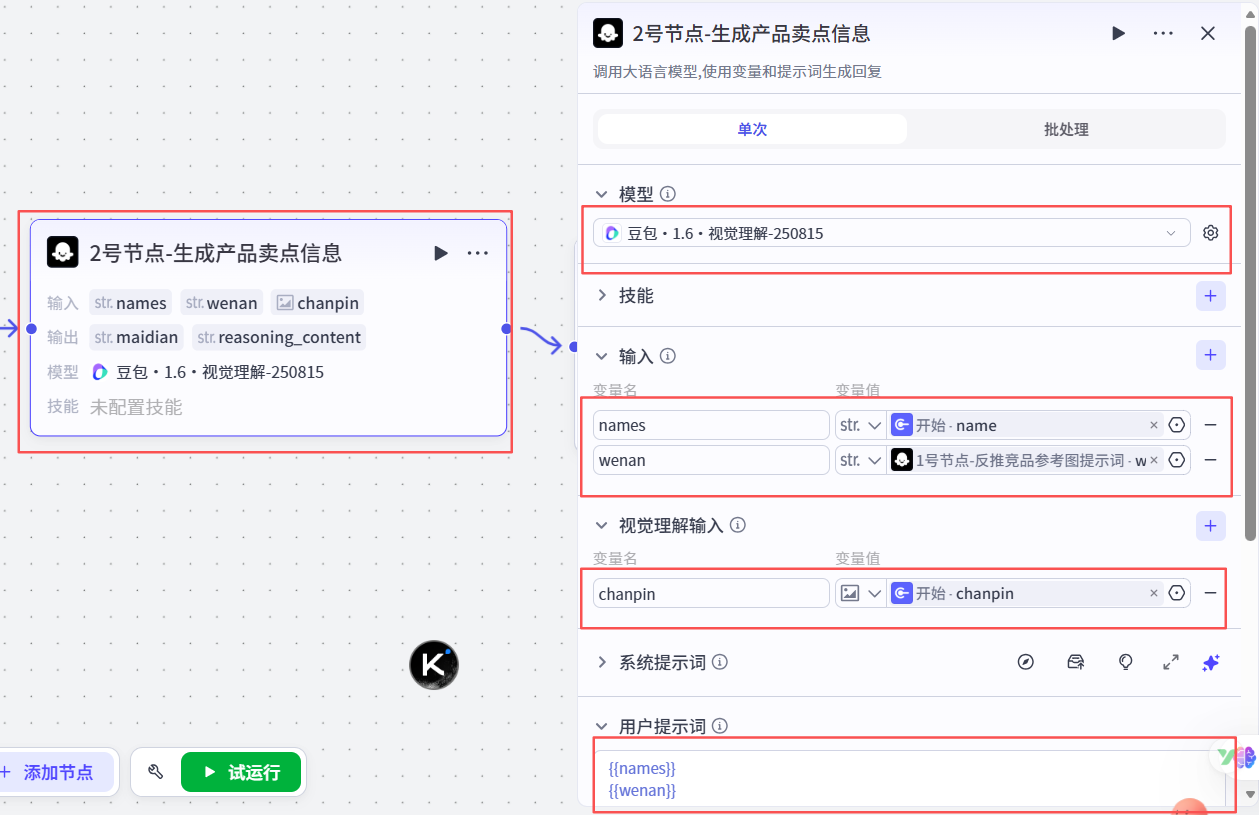Viewport: 1259px width, 815px height.
Task: Expand system prompt with the diagonal arrows icon
Action: (1170, 662)
